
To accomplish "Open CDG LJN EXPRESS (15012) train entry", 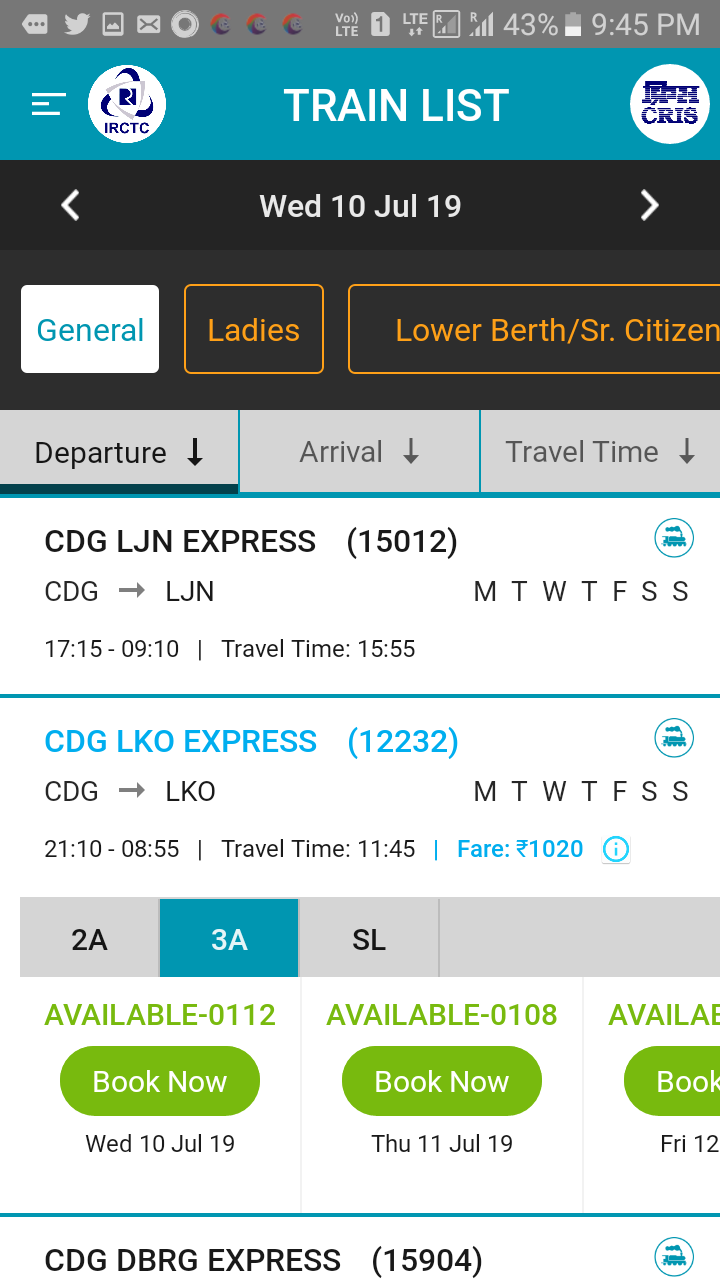I will (x=251, y=542).
